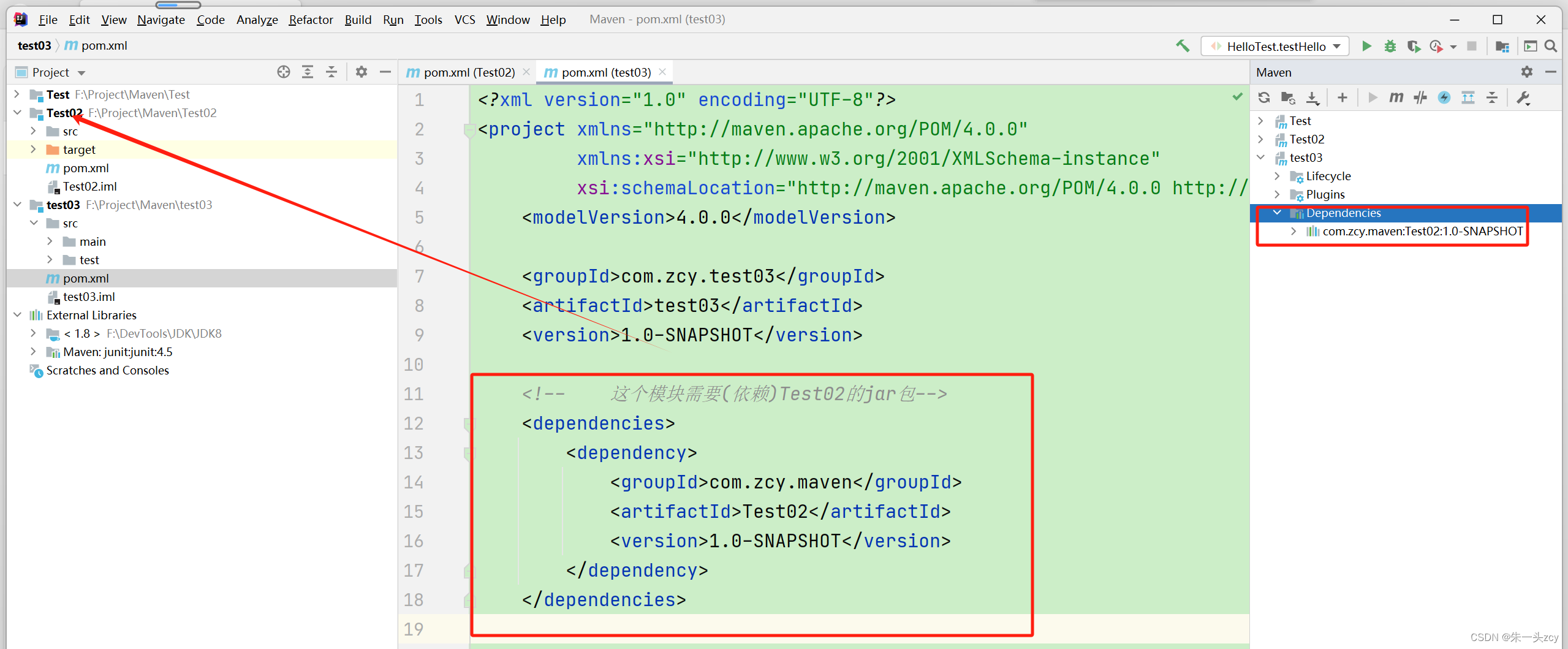Execute Maven Goal m icon

pos(1396,97)
